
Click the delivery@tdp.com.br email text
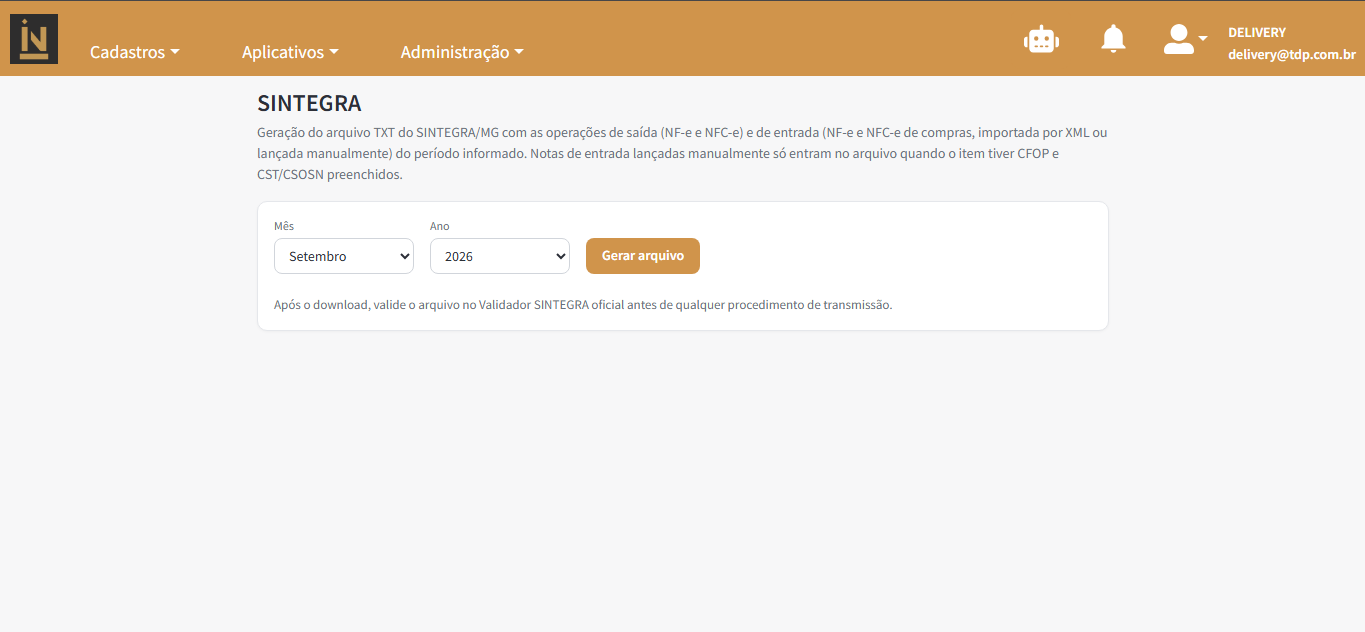(x=1292, y=55)
